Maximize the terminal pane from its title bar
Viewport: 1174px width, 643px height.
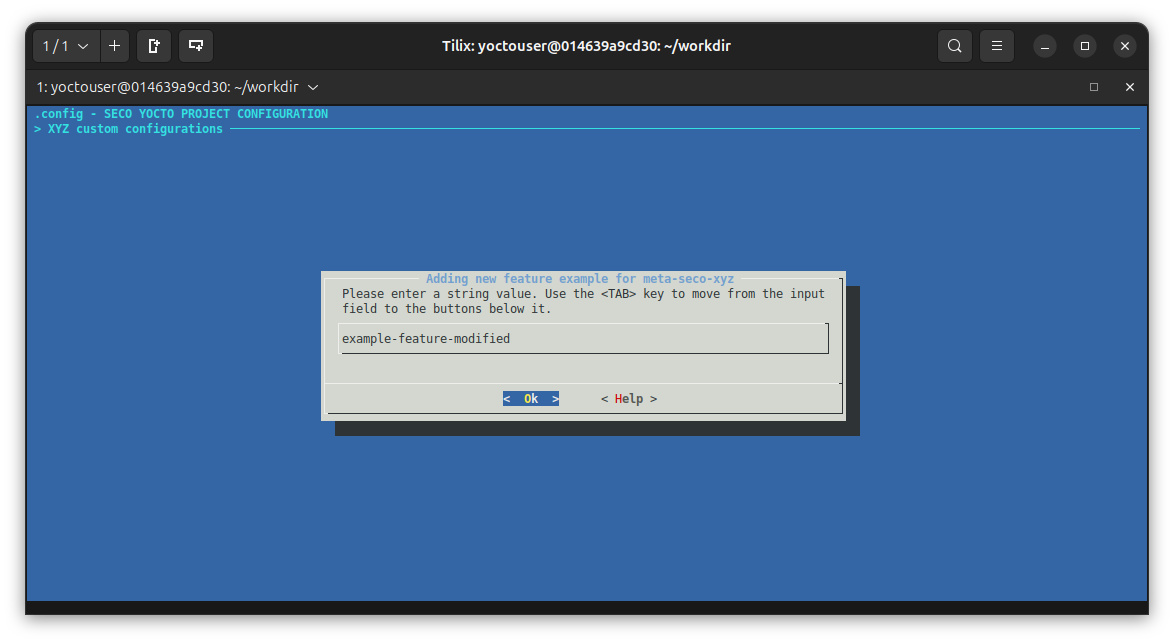pos(1094,87)
